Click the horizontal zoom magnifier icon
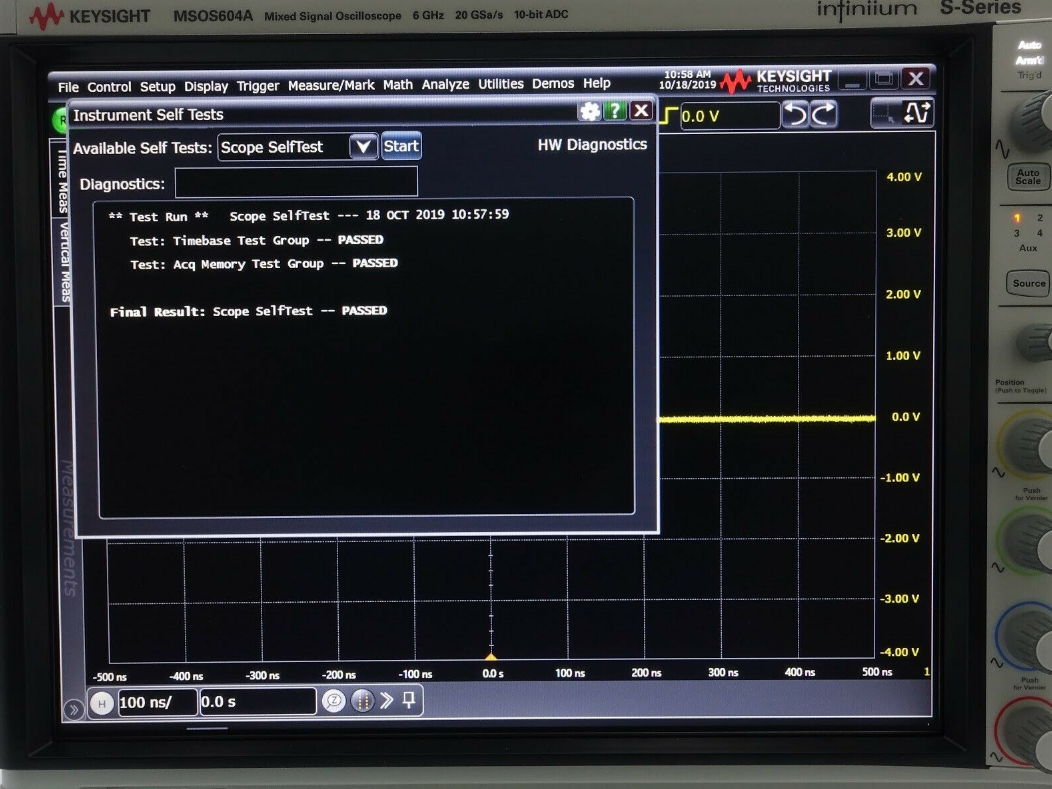This screenshot has height=789, width=1052. click(334, 702)
